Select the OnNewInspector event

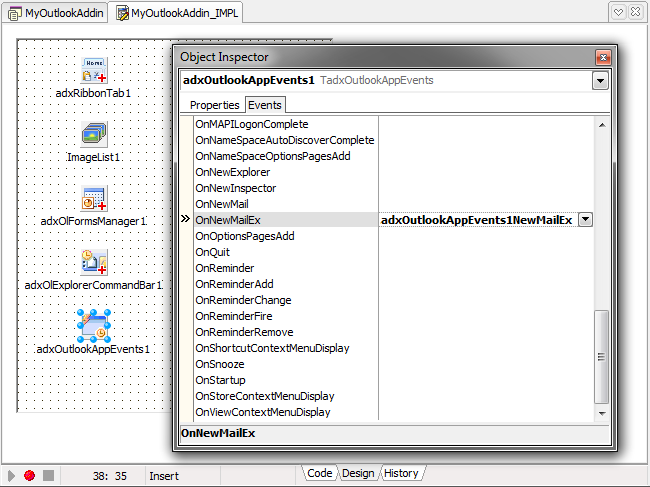click(x=235, y=188)
